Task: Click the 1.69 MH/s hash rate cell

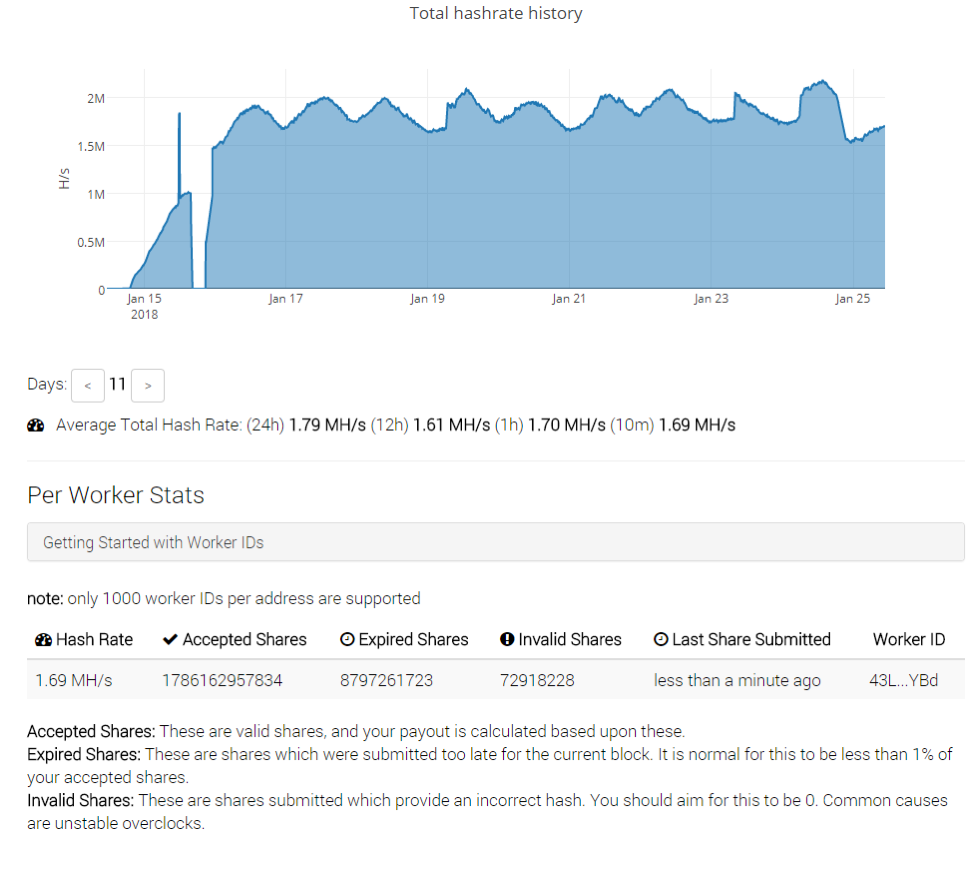Action: [74, 681]
